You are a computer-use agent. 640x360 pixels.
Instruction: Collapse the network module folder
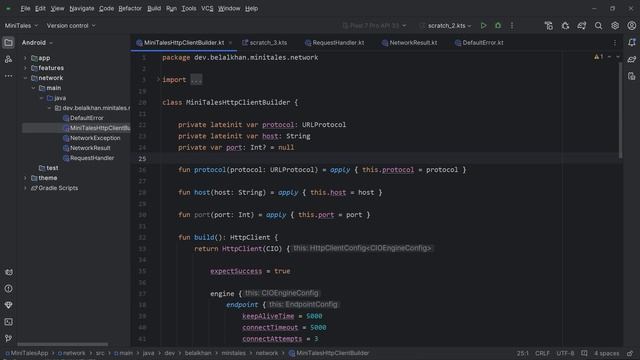[25, 78]
